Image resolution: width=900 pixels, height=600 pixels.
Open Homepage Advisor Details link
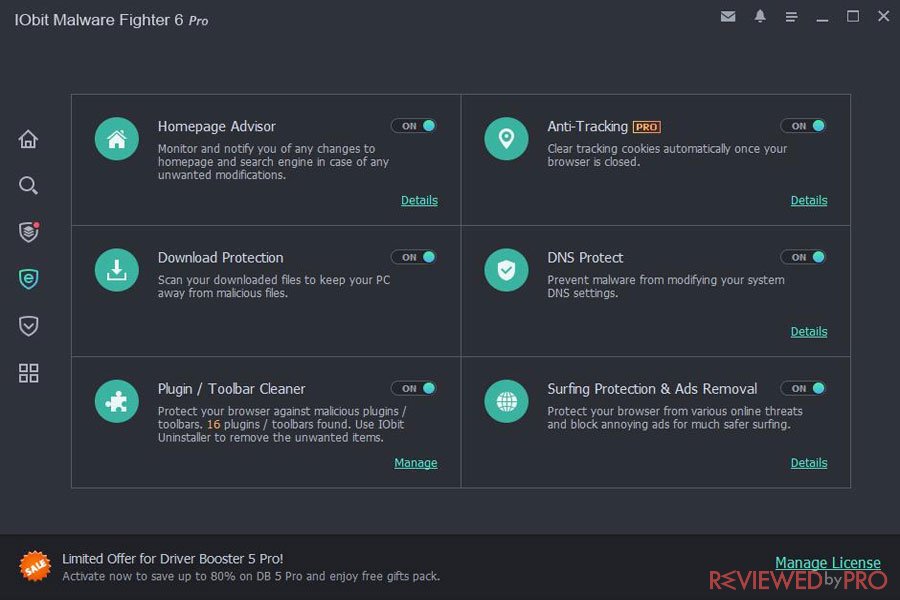pos(419,200)
